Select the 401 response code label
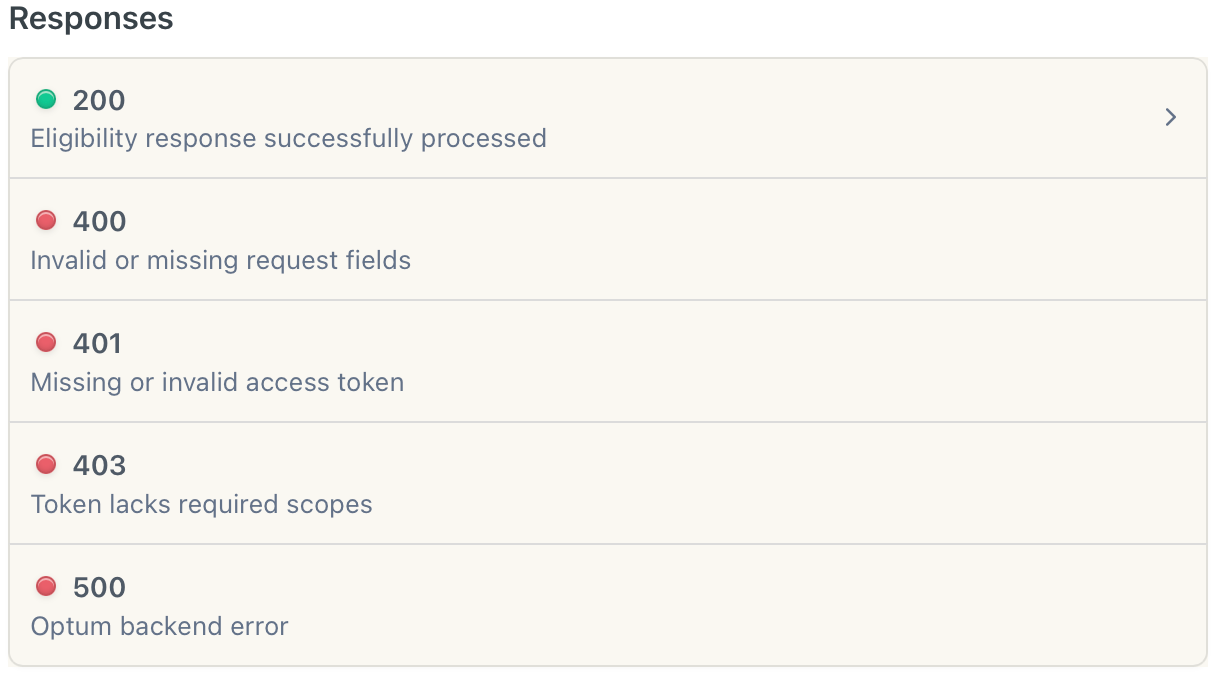1216x676 pixels. (x=97, y=343)
